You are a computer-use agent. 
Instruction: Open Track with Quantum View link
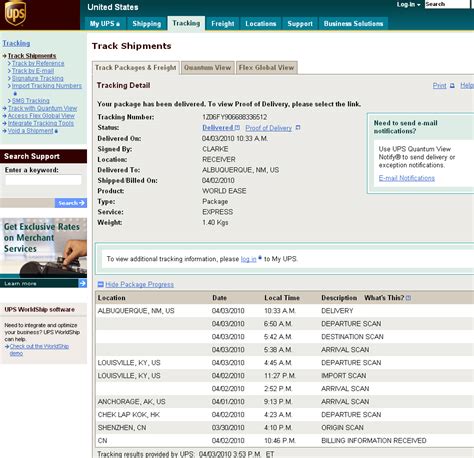click(x=42, y=108)
